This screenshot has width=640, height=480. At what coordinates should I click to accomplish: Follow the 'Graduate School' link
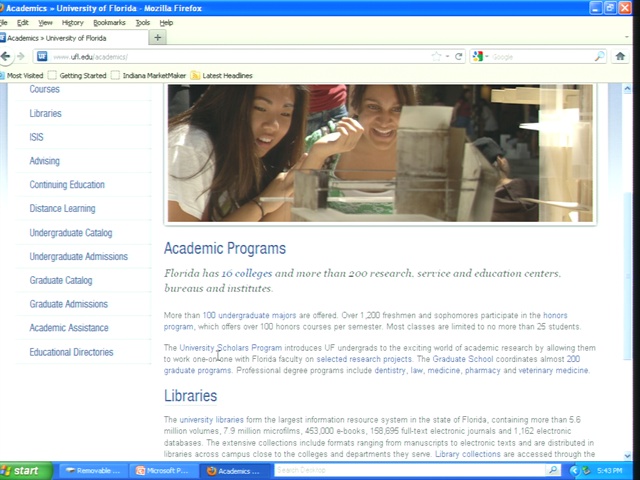coord(463,359)
